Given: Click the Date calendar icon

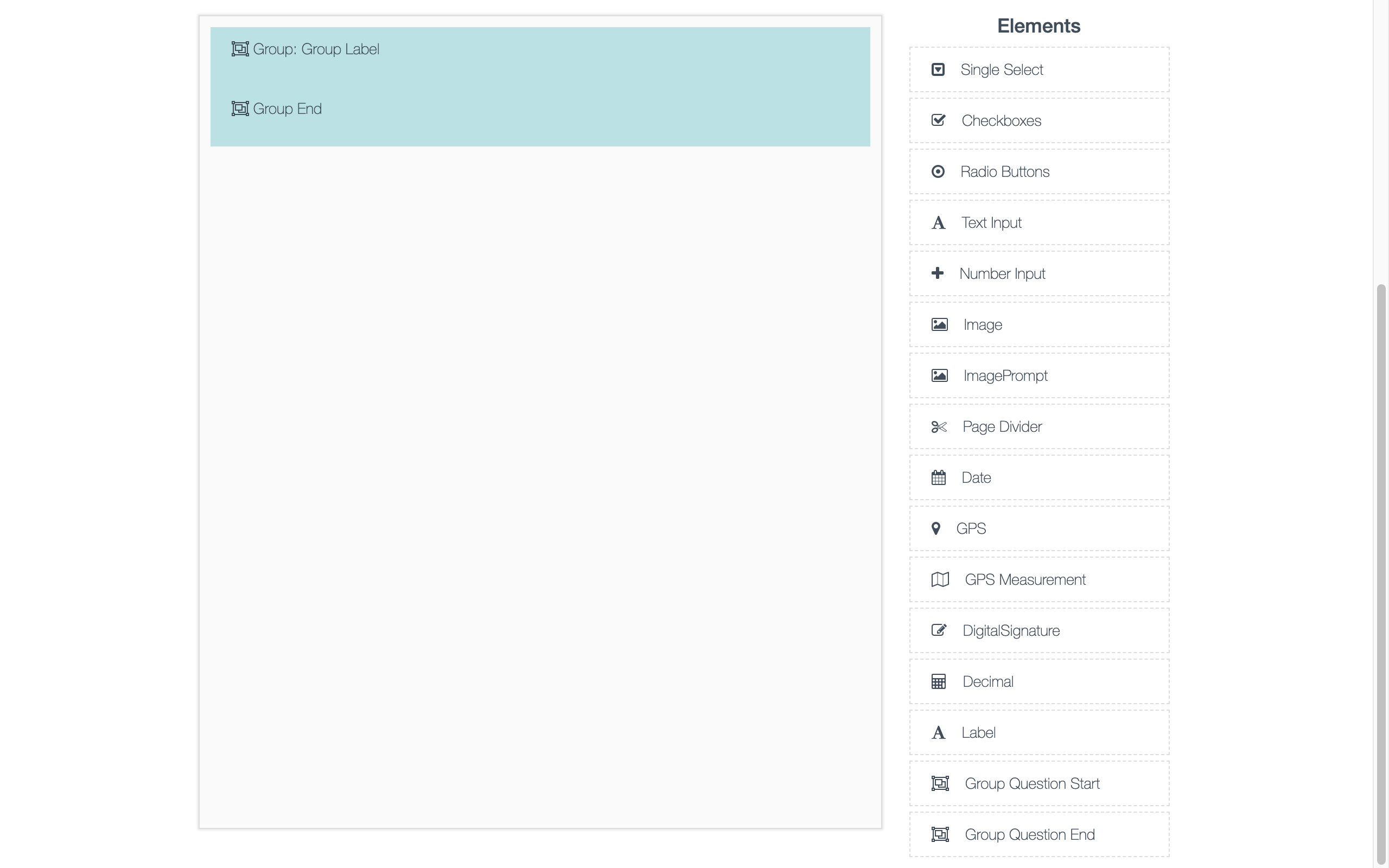Looking at the screenshot, I should [x=939, y=477].
